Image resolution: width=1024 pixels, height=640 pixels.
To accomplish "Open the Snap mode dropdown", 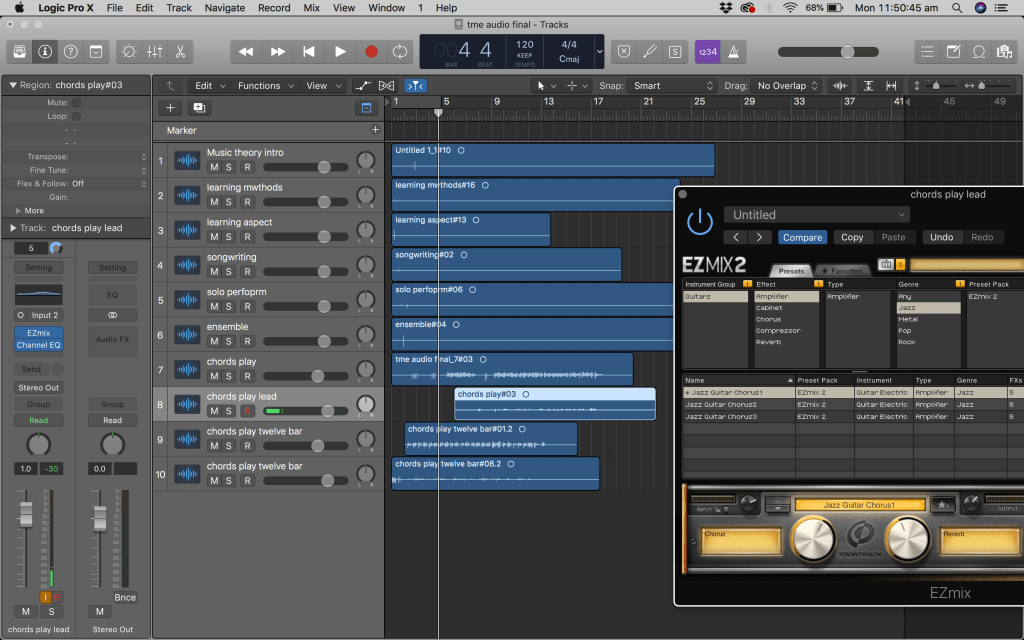I will coord(674,86).
